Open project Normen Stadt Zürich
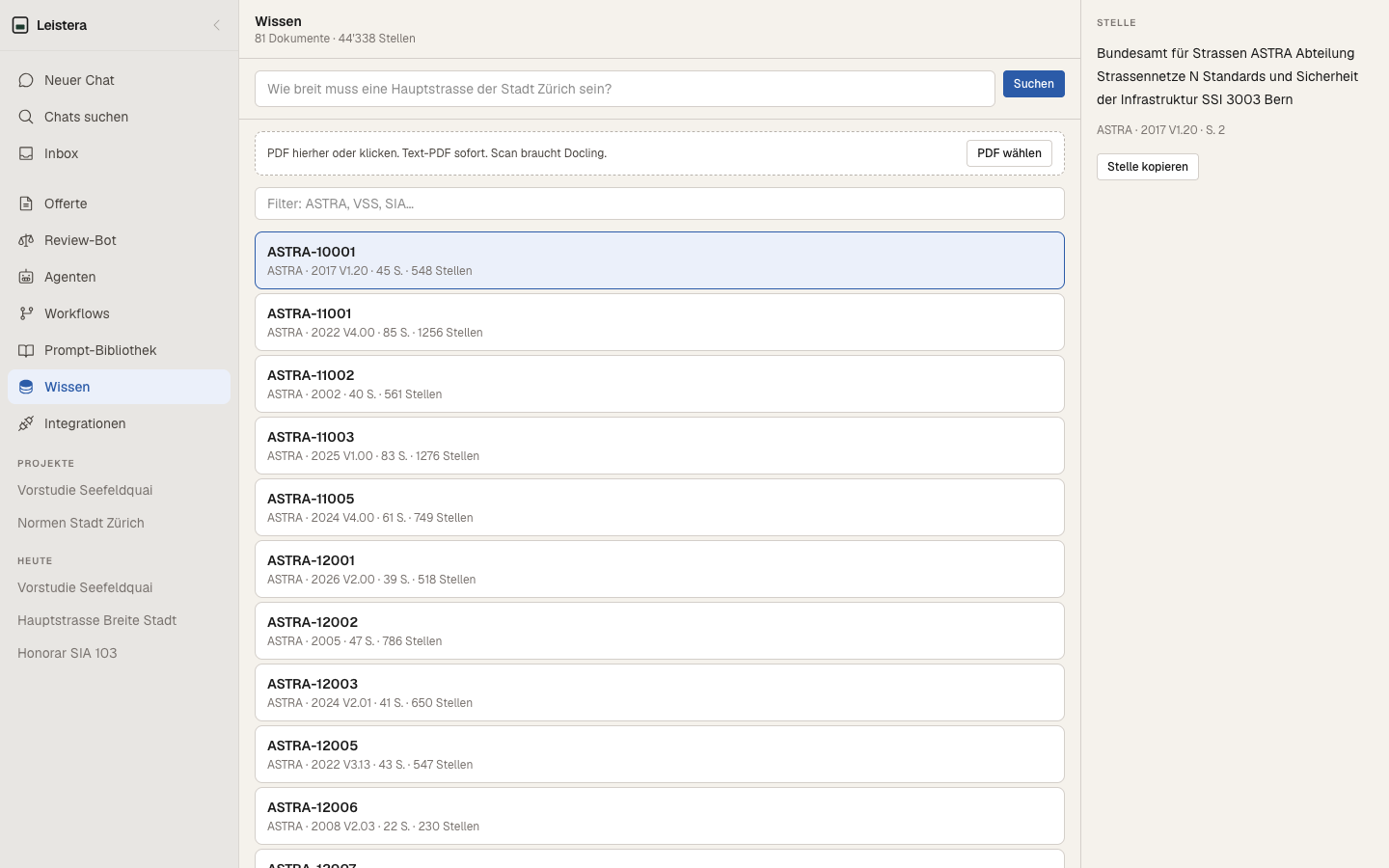 (119, 523)
